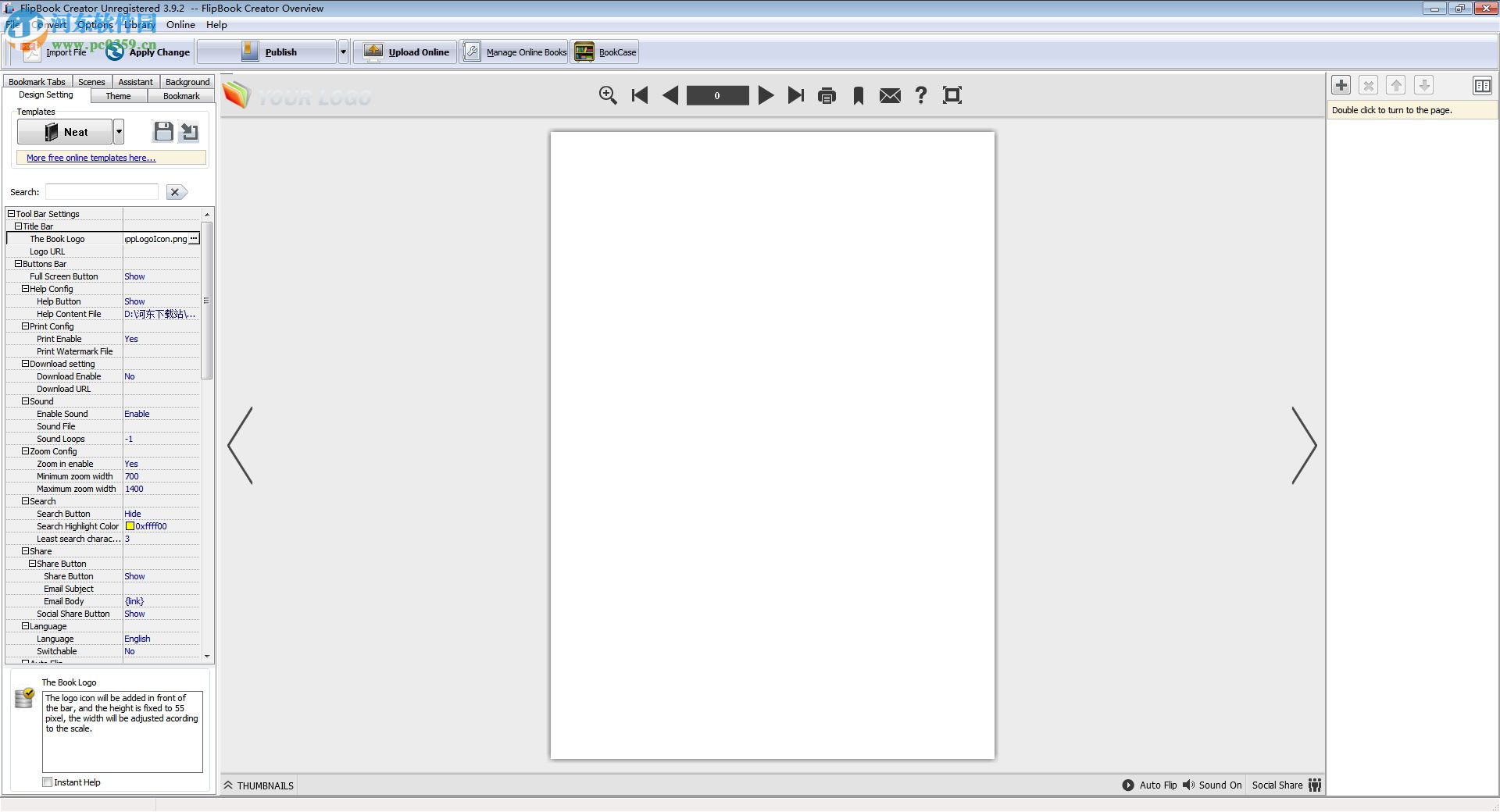The width and height of the screenshot is (1500, 812).
Task: Open the Options menu
Action: (x=94, y=24)
